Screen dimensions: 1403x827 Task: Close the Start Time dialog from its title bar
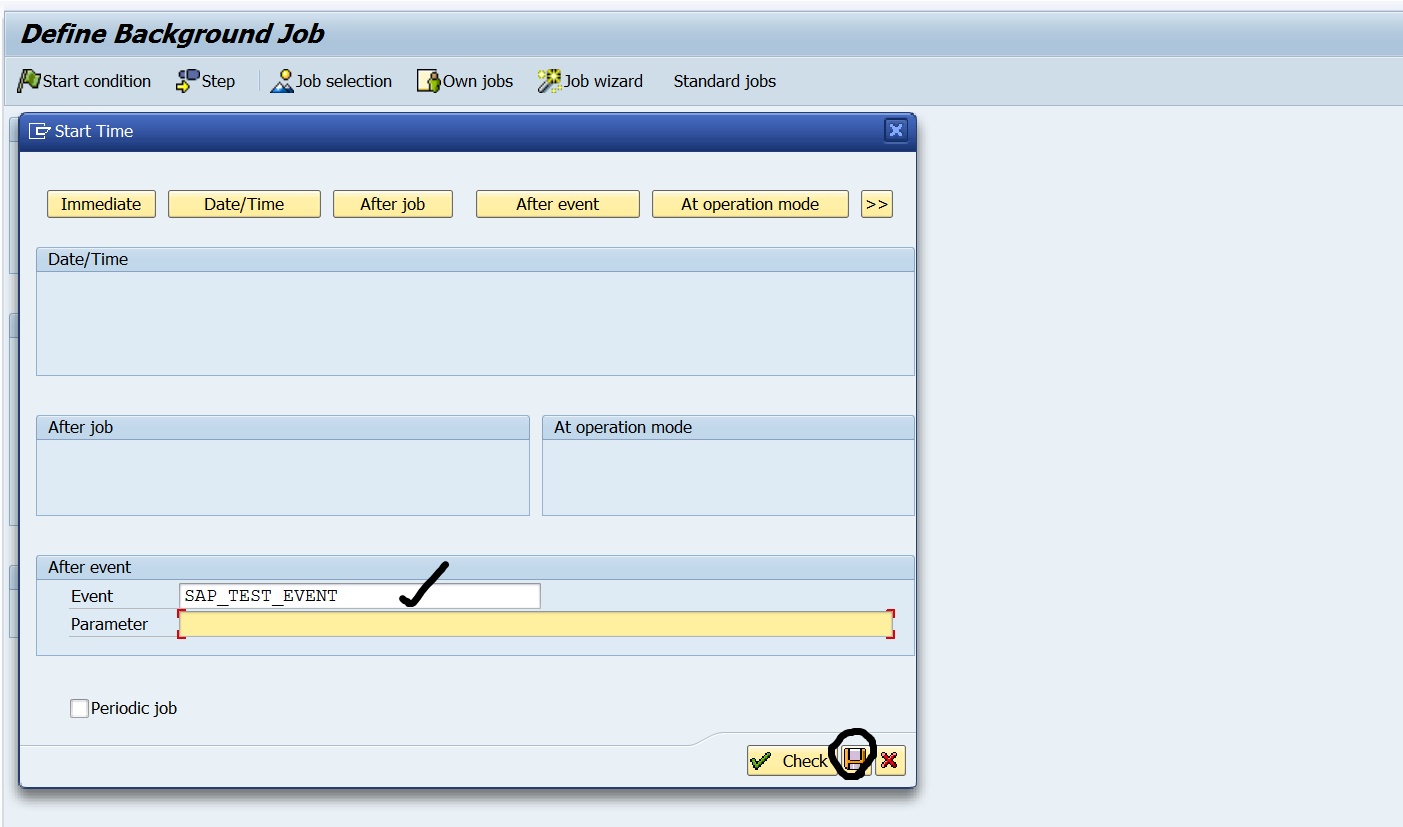(896, 130)
